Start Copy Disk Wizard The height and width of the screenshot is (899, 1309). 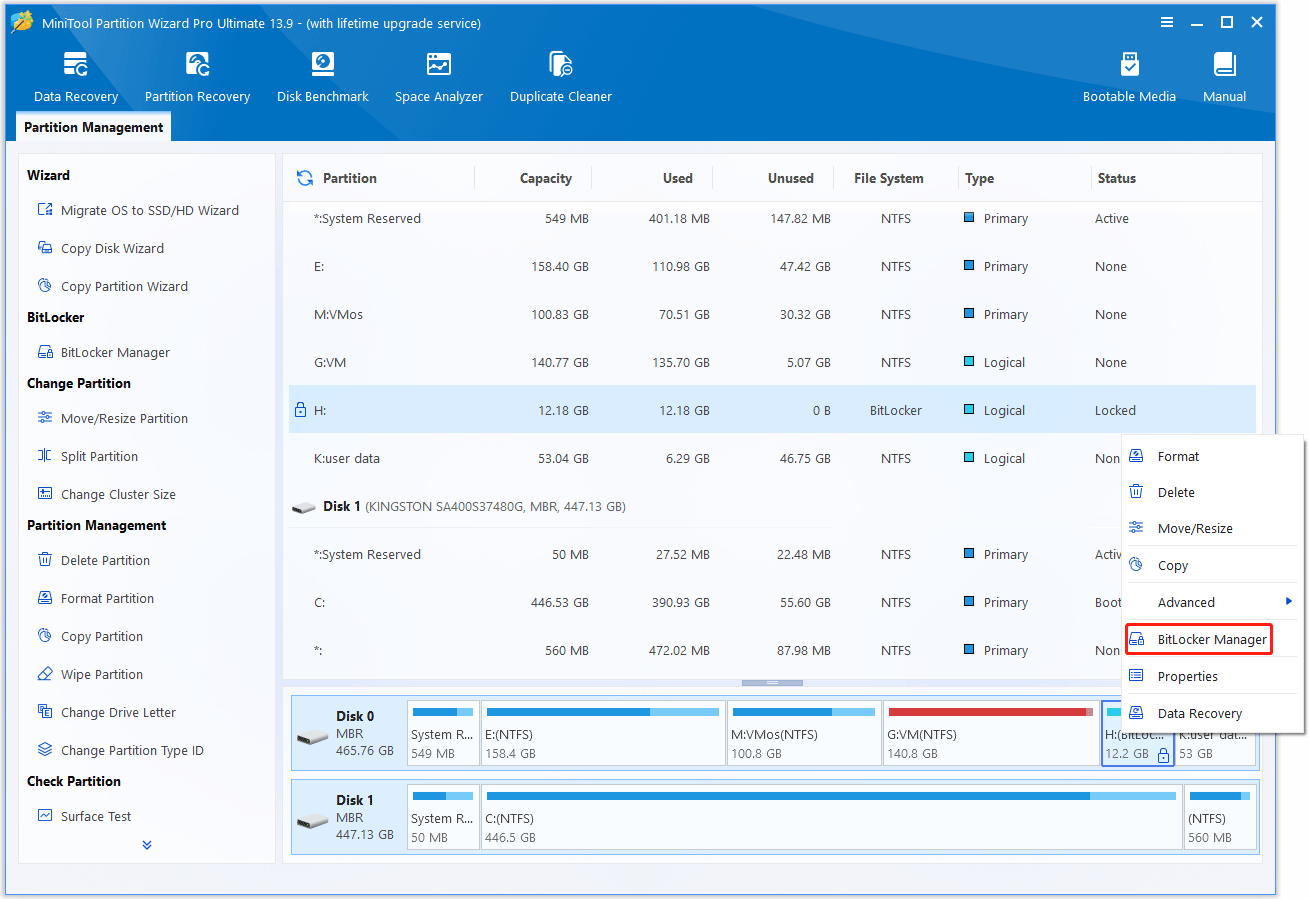tap(100, 248)
